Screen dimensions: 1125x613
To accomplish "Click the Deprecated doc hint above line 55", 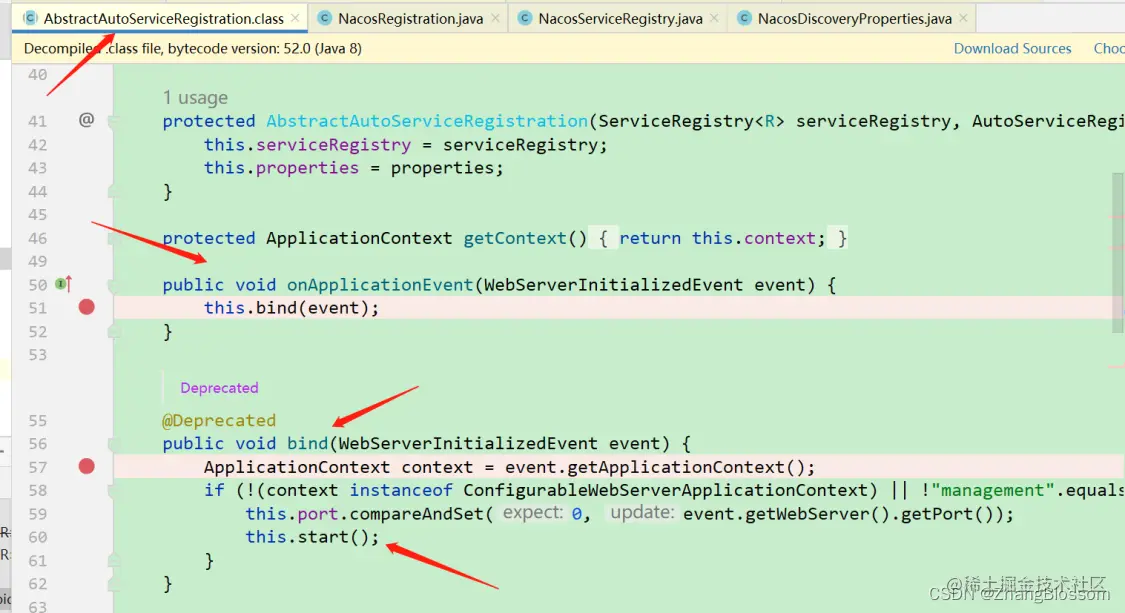I will pos(219,388).
